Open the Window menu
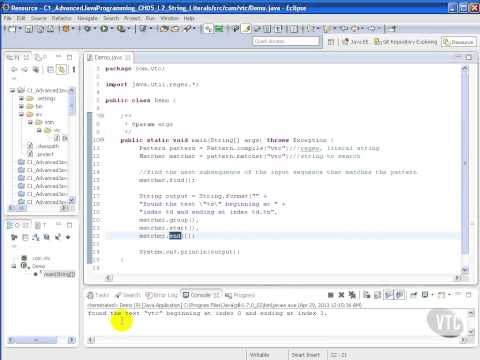Viewport: 480px width, 360px height. click(x=169, y=18)
